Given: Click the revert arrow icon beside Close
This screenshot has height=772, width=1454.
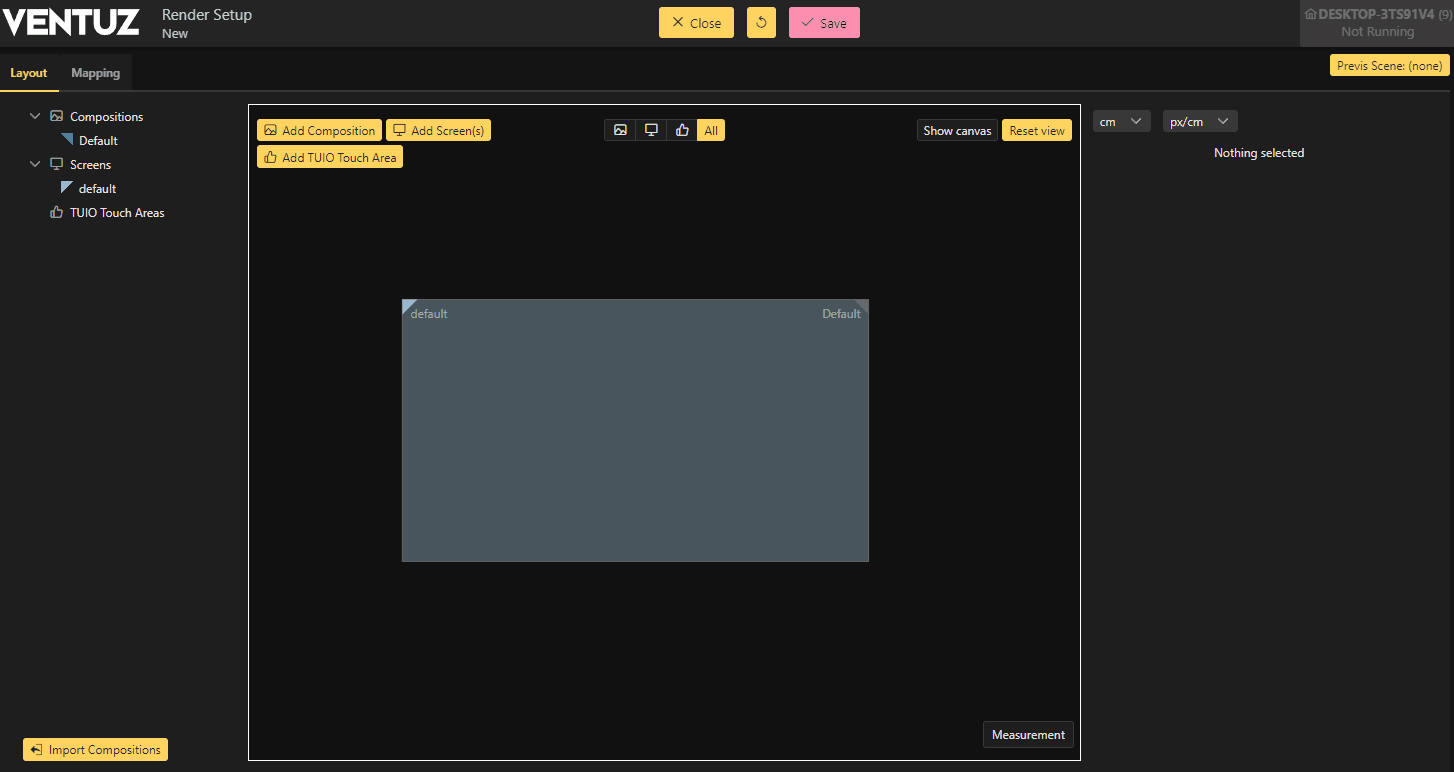Looking at the screenshot, I should click(761, 23).
